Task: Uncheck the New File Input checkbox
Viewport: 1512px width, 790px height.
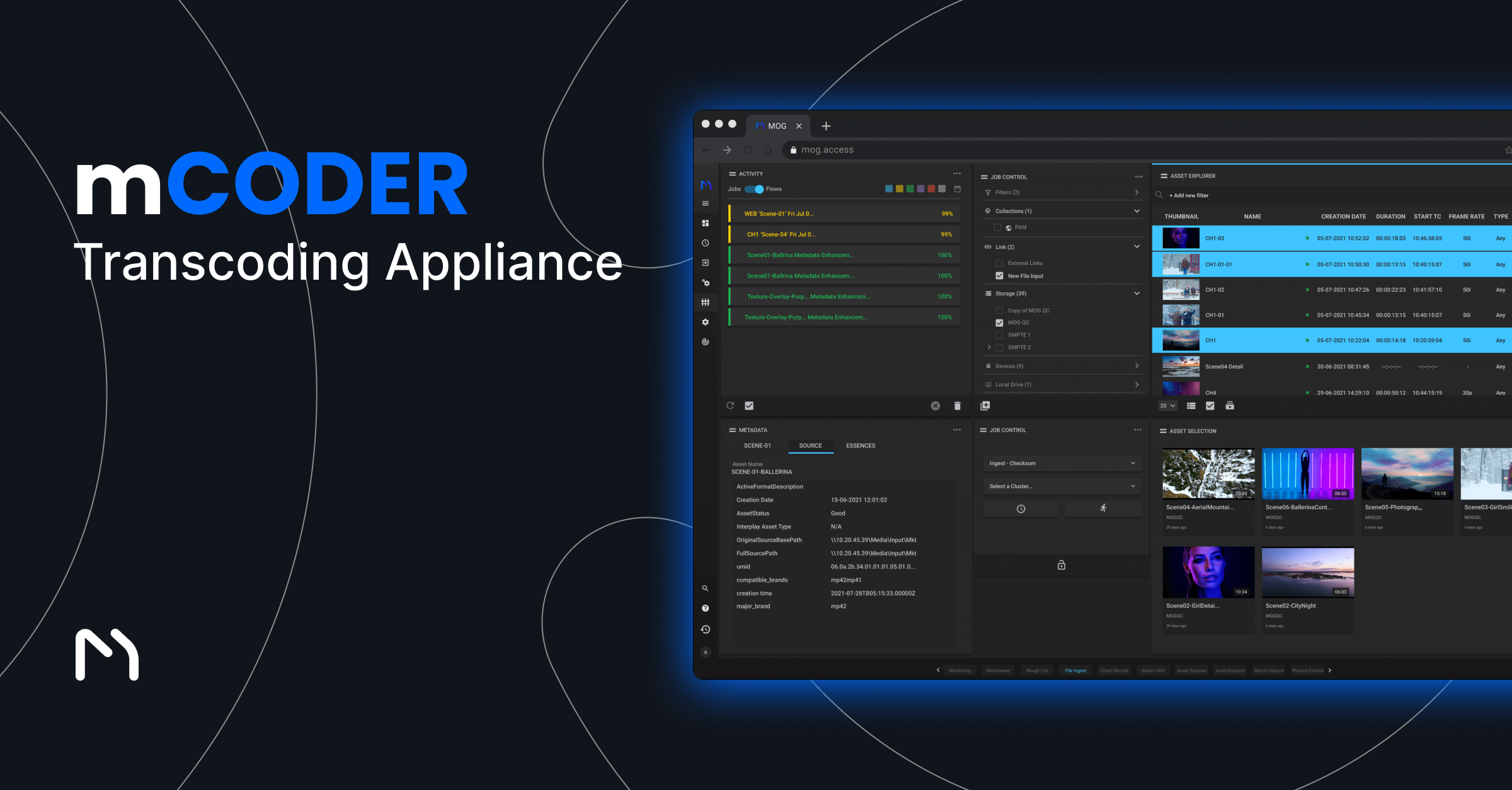Action: (x=999, y=275)
